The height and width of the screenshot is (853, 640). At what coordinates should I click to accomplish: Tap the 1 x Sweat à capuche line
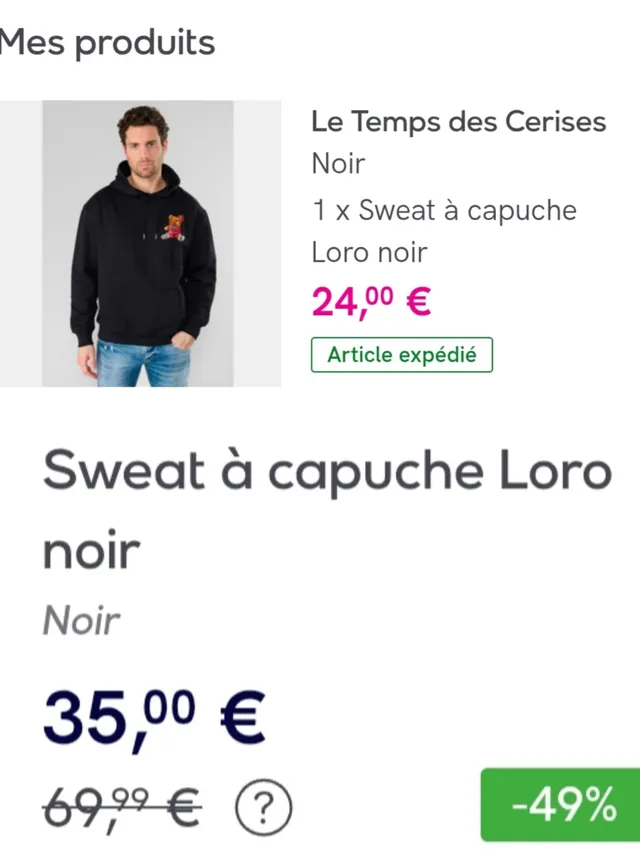pos(444,210)
